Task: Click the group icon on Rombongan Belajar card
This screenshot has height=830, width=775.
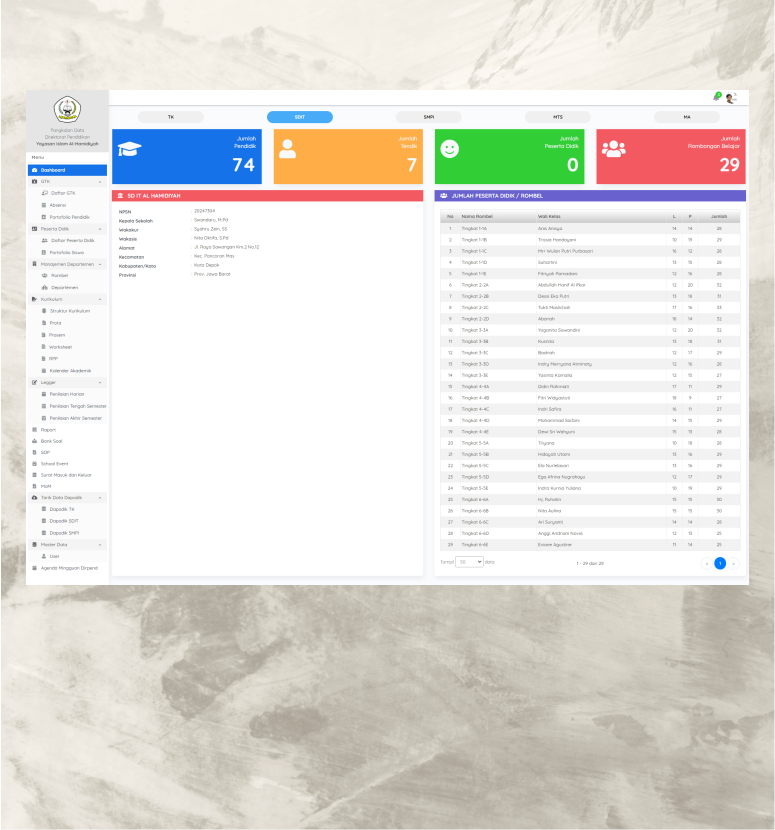Action: click(x=613, y=149)
